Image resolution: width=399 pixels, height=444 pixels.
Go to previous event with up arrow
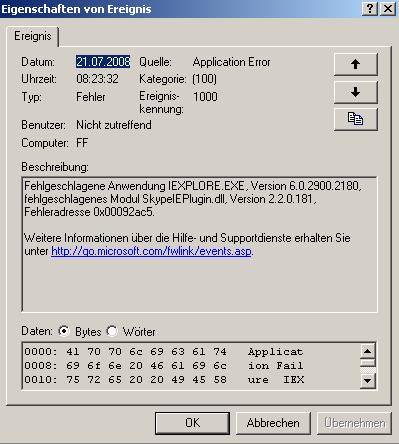click(356, 64)
